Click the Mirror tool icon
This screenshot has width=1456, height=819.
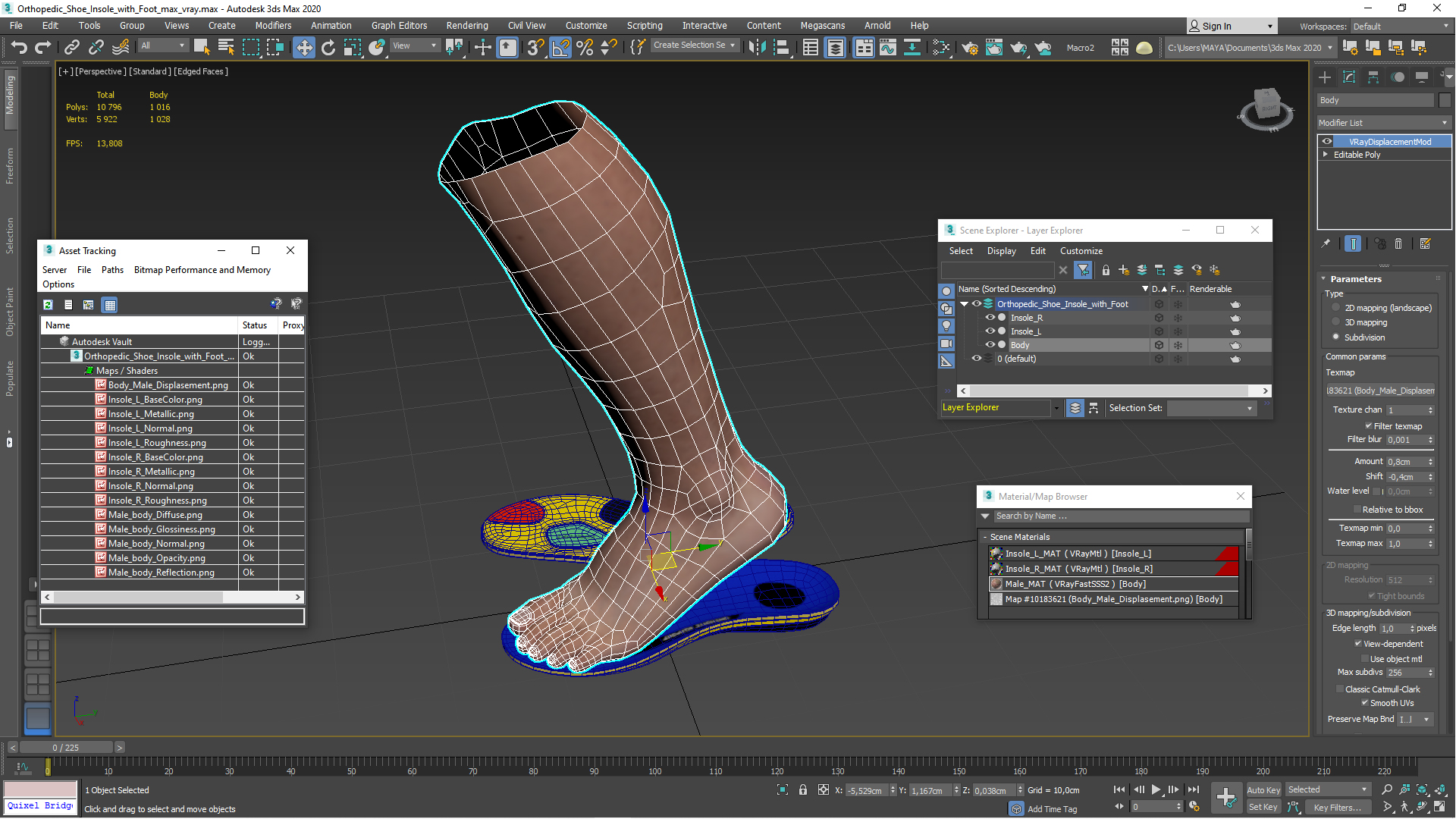(x=757, y=48)
